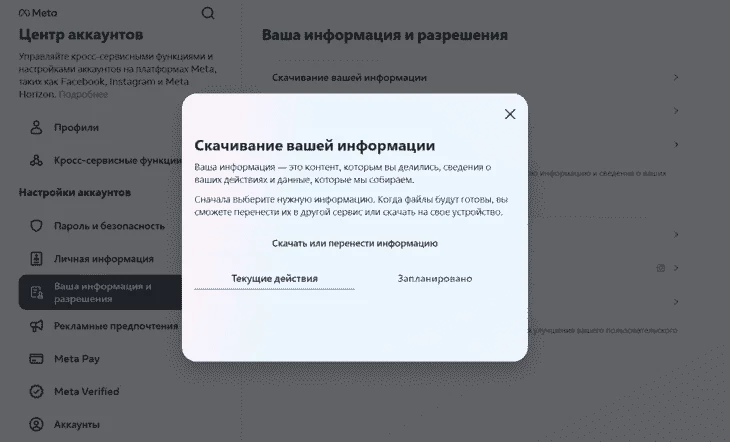Click Meta Verified badge icon
The image size is (730, 442).
tap(36, 391)
